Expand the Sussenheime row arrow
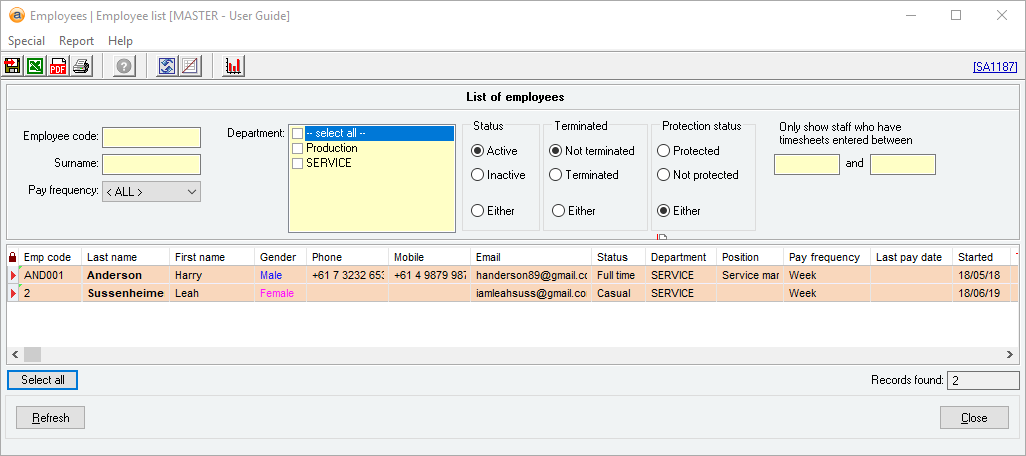This screenshot has width=1026, height=456. [x=13, y=294]
